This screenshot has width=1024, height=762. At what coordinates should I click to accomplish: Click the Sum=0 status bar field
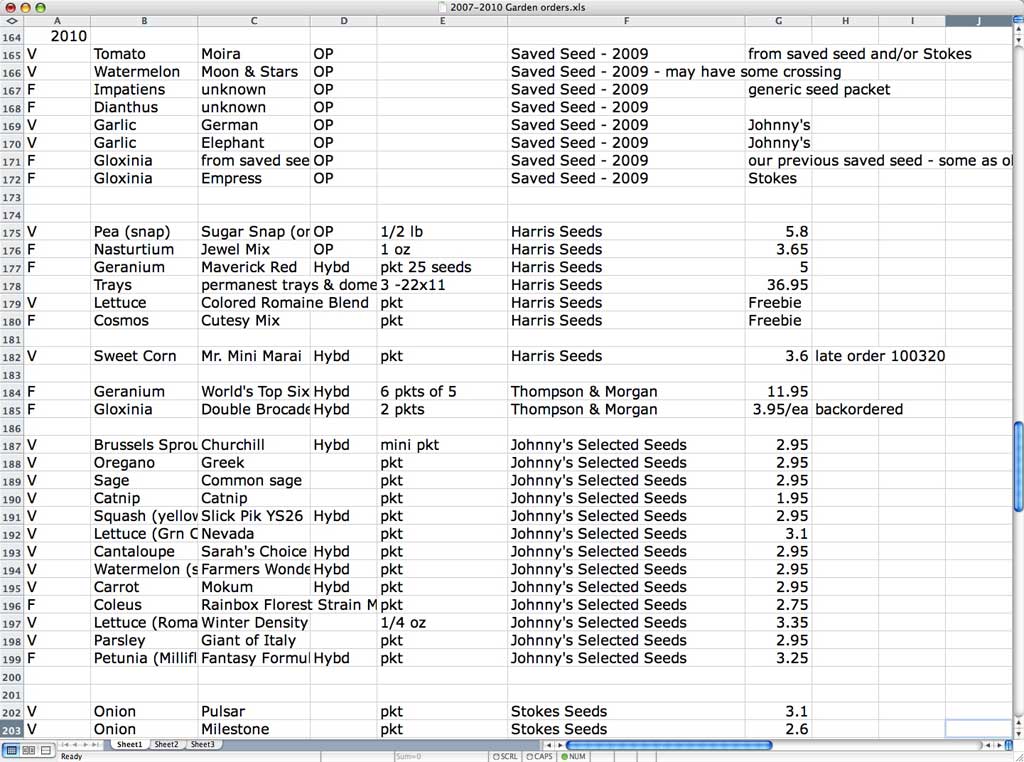click(x=408, y=757)
